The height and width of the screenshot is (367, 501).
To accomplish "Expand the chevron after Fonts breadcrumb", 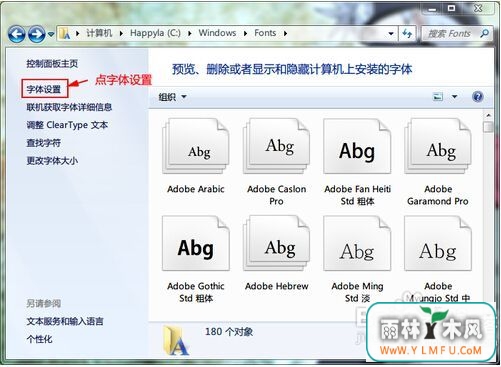I will 285,33.
